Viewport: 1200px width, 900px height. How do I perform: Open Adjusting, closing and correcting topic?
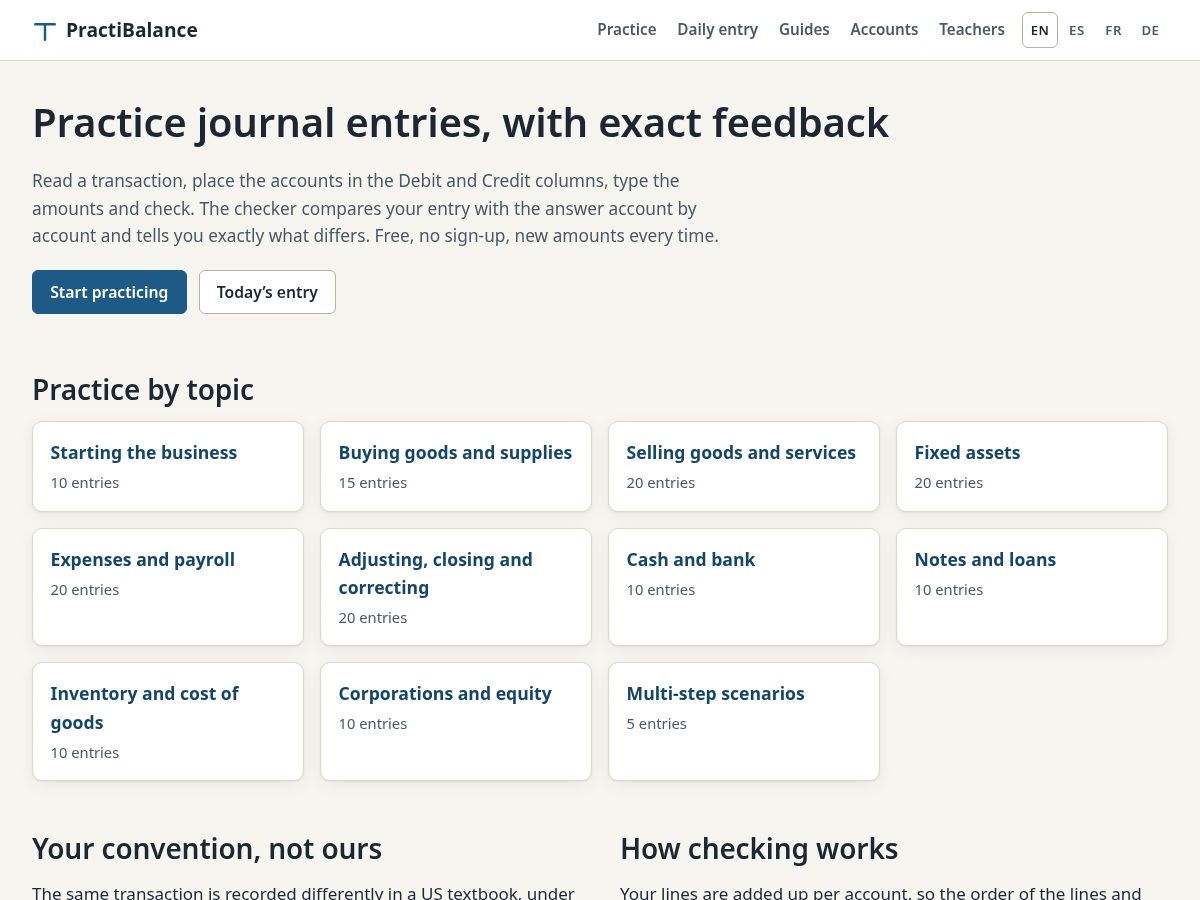click(x=456, y=587)
